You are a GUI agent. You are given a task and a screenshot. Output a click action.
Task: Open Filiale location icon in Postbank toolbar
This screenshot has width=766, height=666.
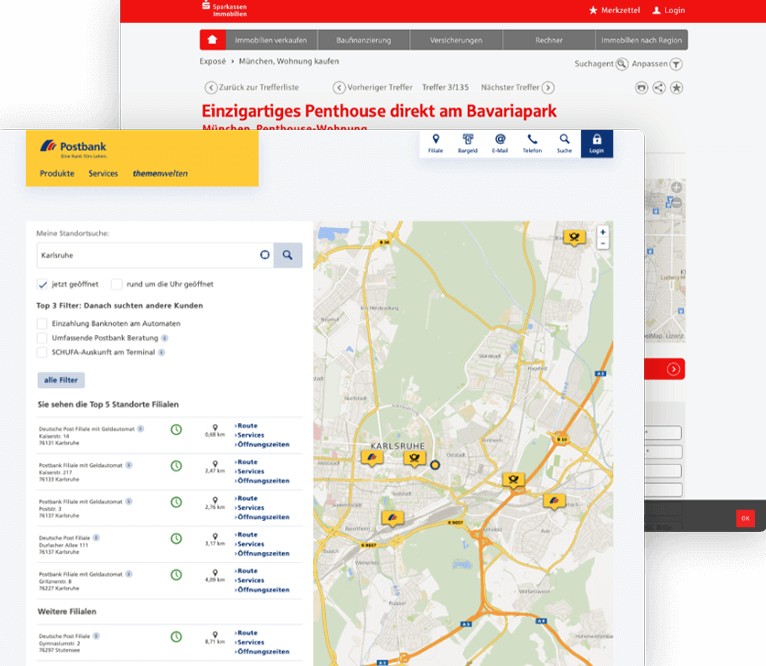435,144
